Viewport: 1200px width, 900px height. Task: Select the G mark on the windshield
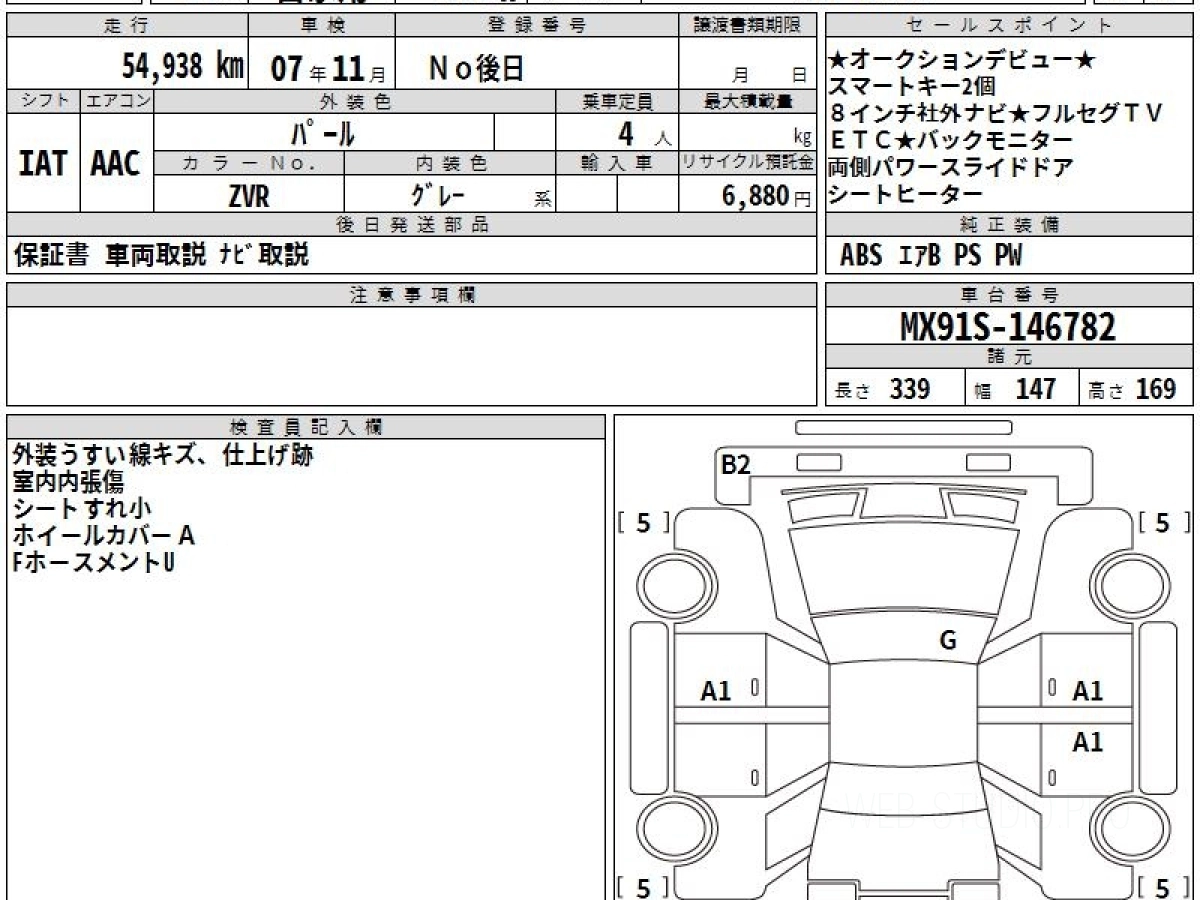point(947,641)
